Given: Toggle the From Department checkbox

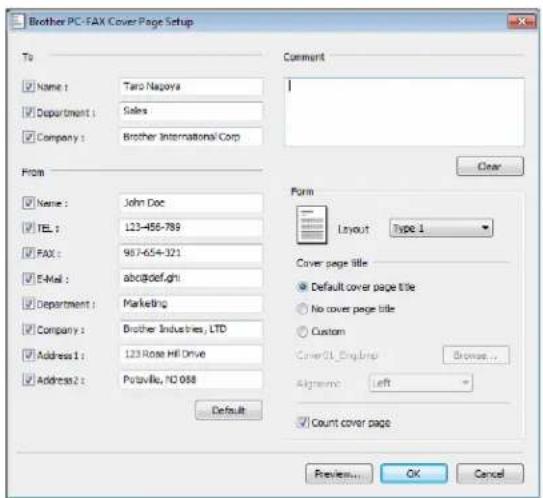Looking at the screenshot, I should [28, 304].
